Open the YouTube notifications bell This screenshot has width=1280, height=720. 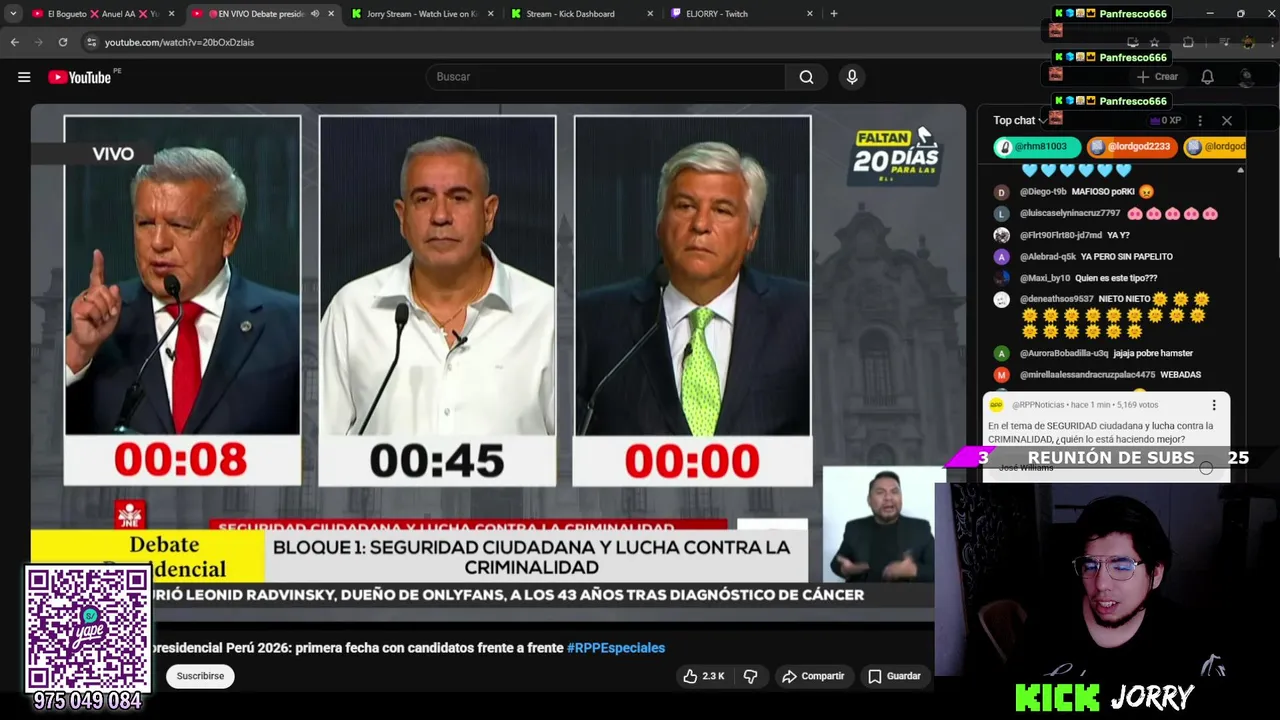[1207, 77]
